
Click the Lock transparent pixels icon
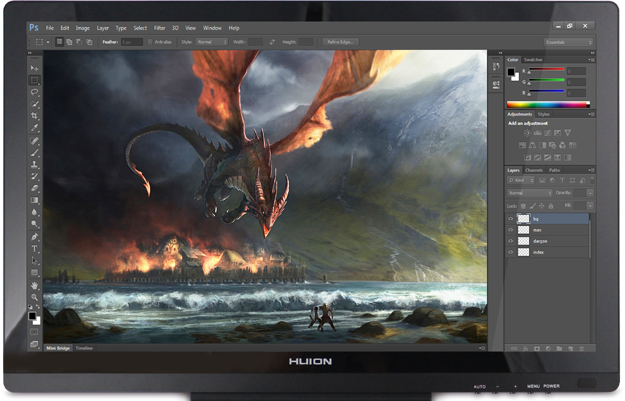(523, 206)
